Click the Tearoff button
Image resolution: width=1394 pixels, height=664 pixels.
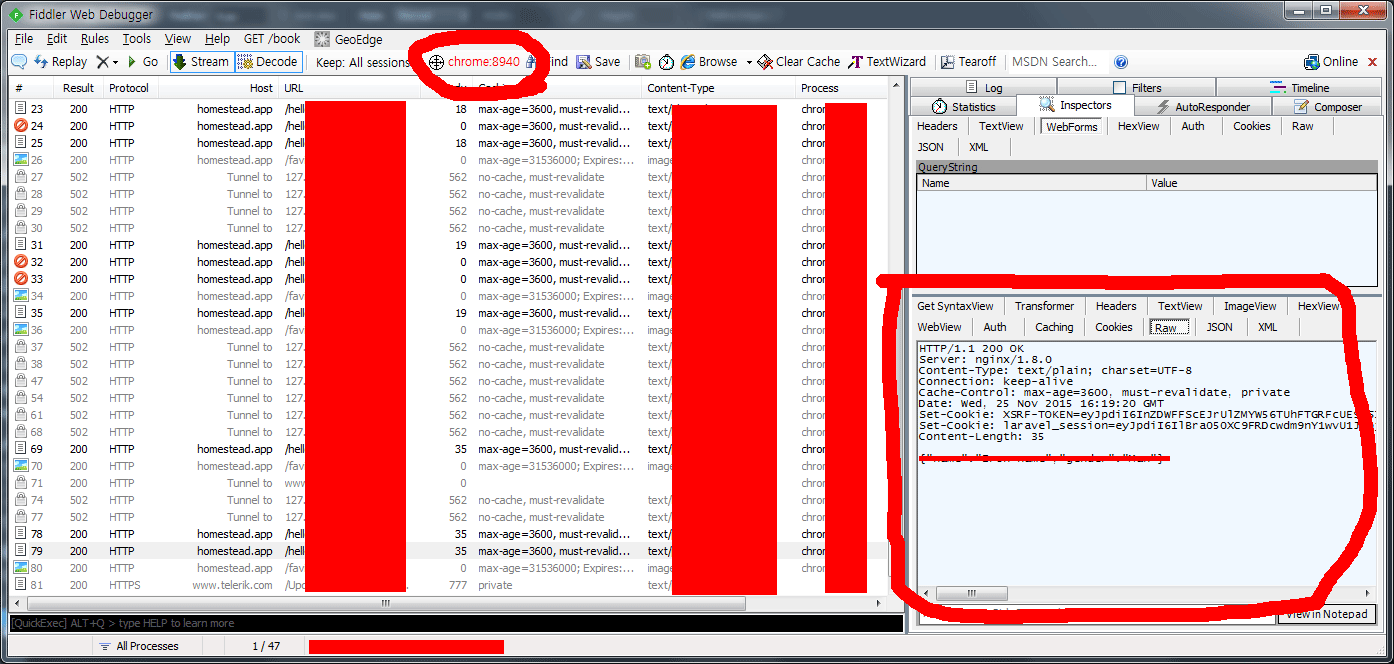click(968, 62)
